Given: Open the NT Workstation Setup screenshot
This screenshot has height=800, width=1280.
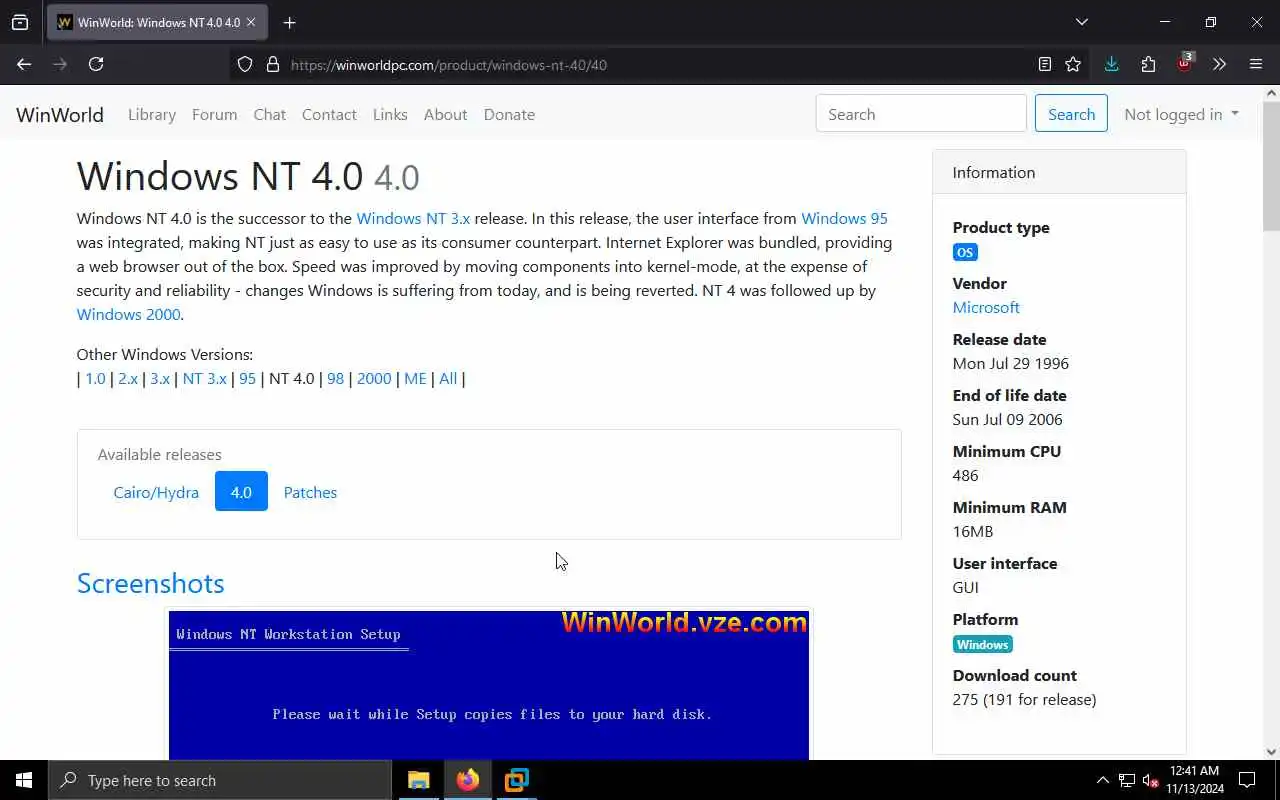Looking at the screenshot, I should click(x=489, y=685).
